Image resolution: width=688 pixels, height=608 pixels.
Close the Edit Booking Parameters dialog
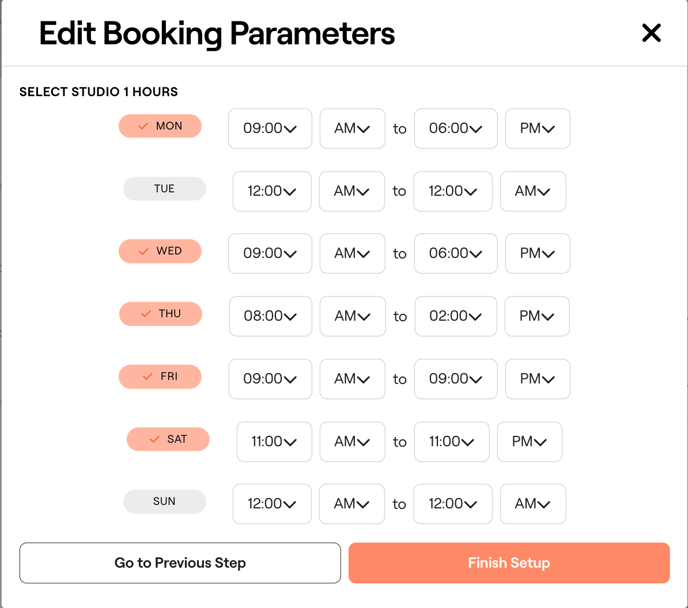click(x=651, y=33)
